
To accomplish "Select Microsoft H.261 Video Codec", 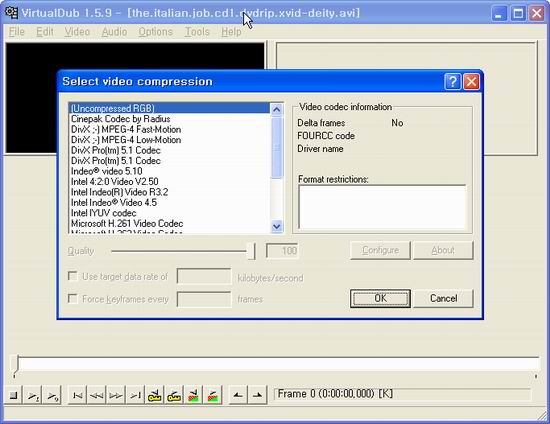I will pos(170,223).
